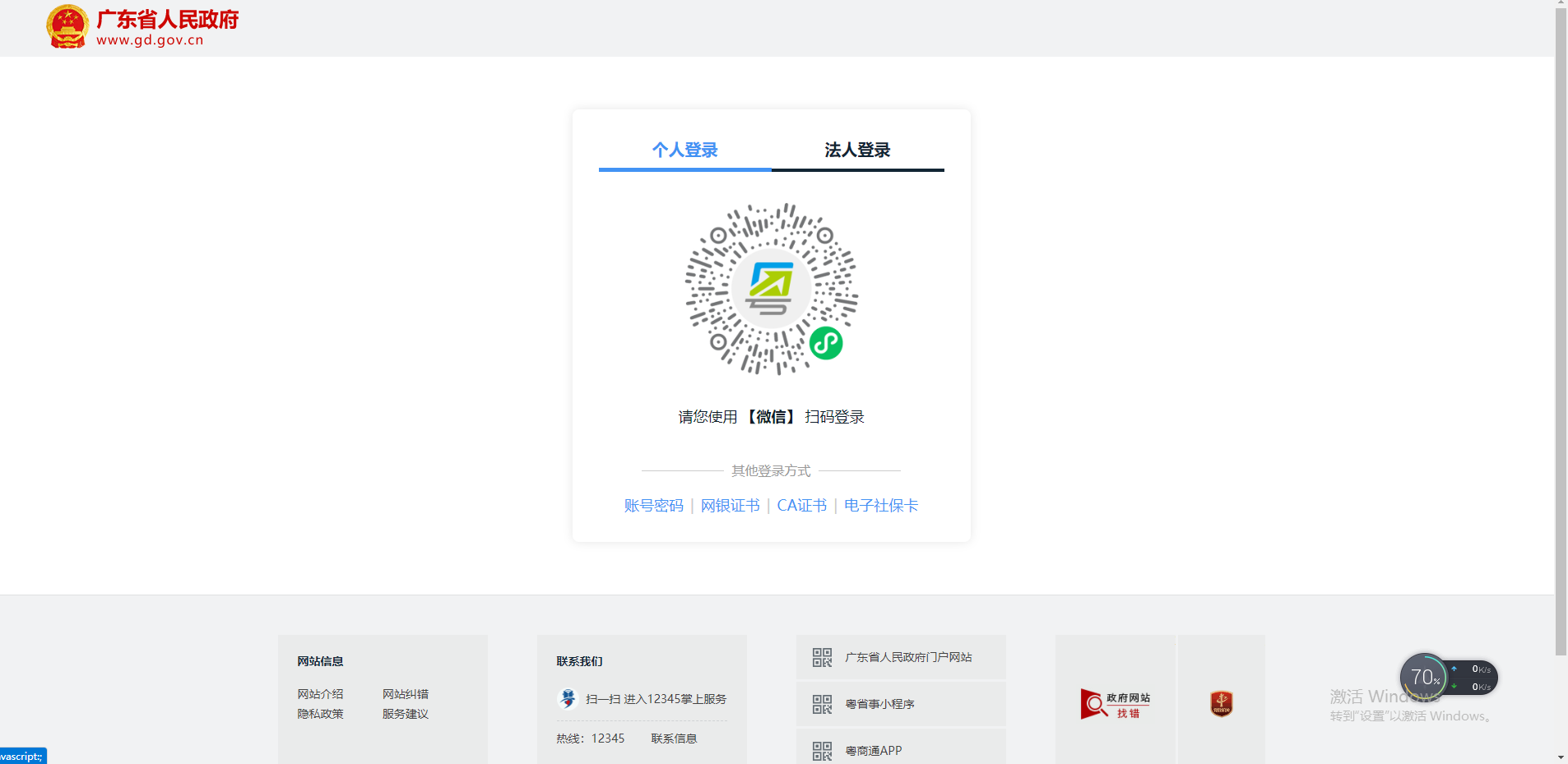Click the QR icon beside 粤商通APP
Screen dimensions: 1568x764
tap(822, 750)
